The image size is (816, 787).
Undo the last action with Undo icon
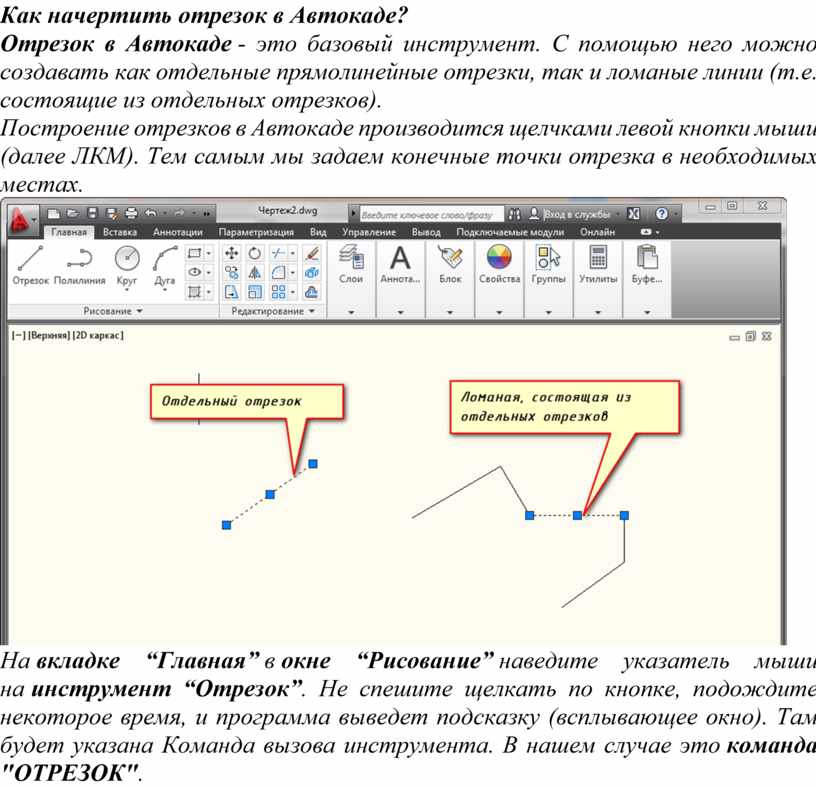tap(151, 213)
